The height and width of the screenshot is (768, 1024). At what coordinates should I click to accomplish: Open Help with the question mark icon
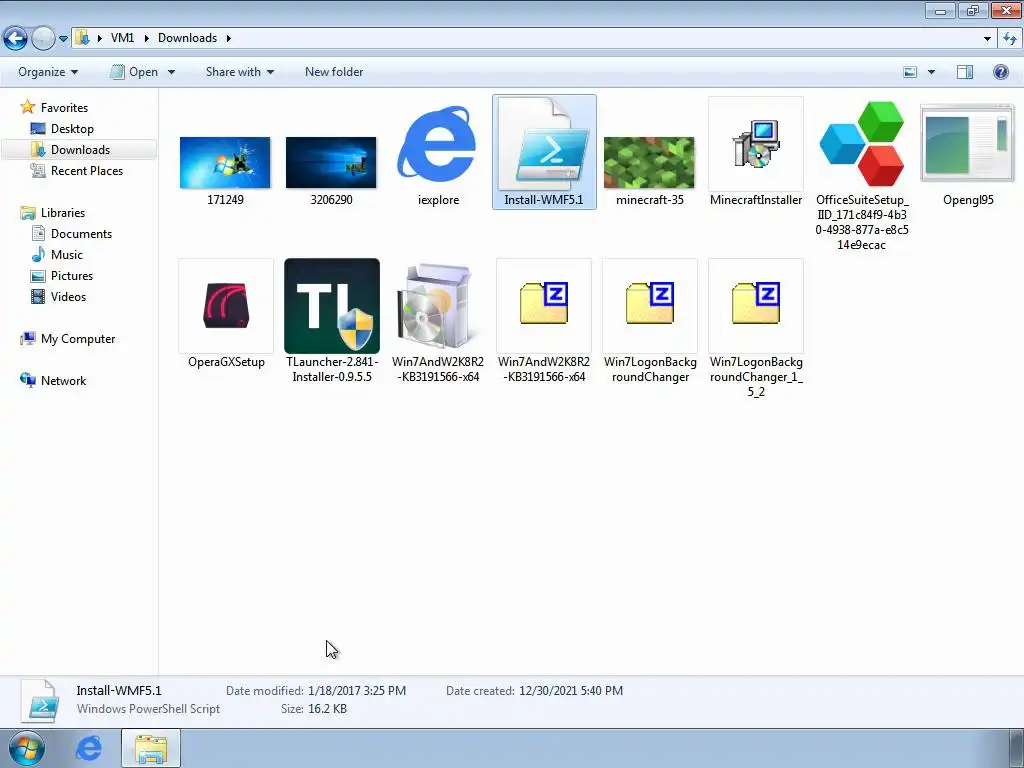[x=1000, y=72]
